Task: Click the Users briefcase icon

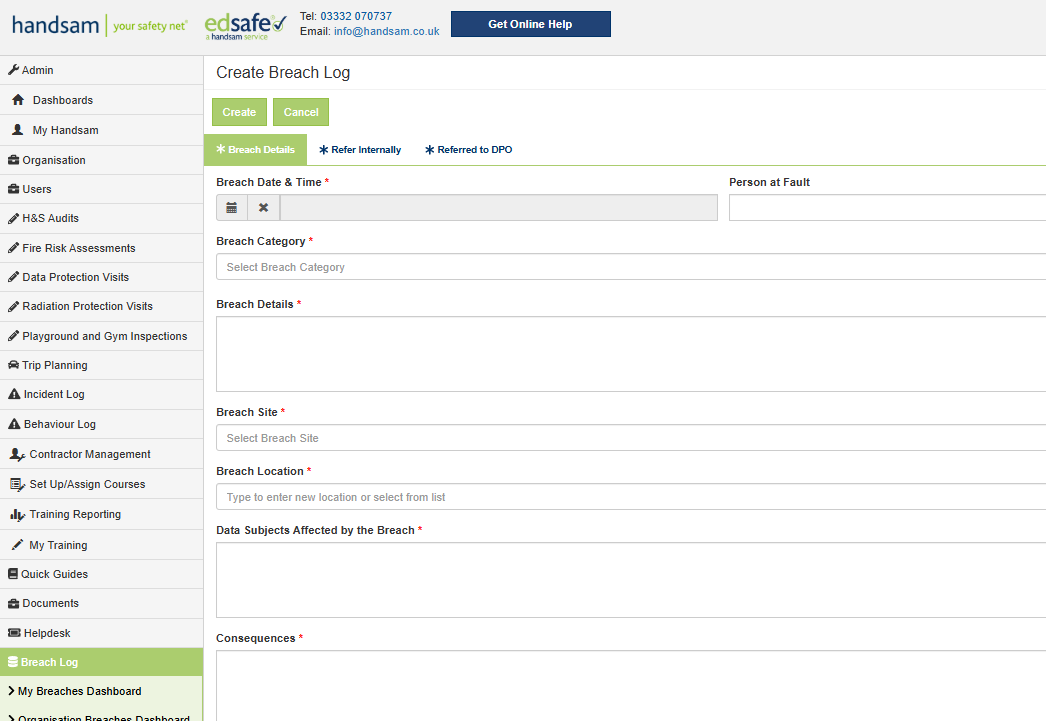Action: (13, 189)
